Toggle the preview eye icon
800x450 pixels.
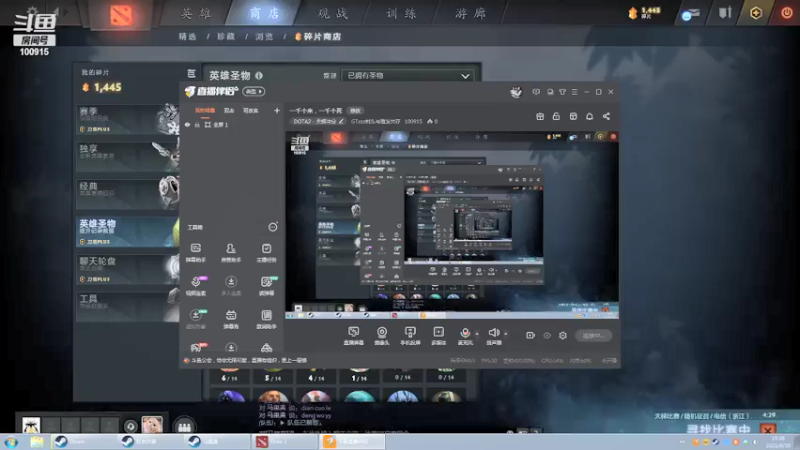(547, 335)
